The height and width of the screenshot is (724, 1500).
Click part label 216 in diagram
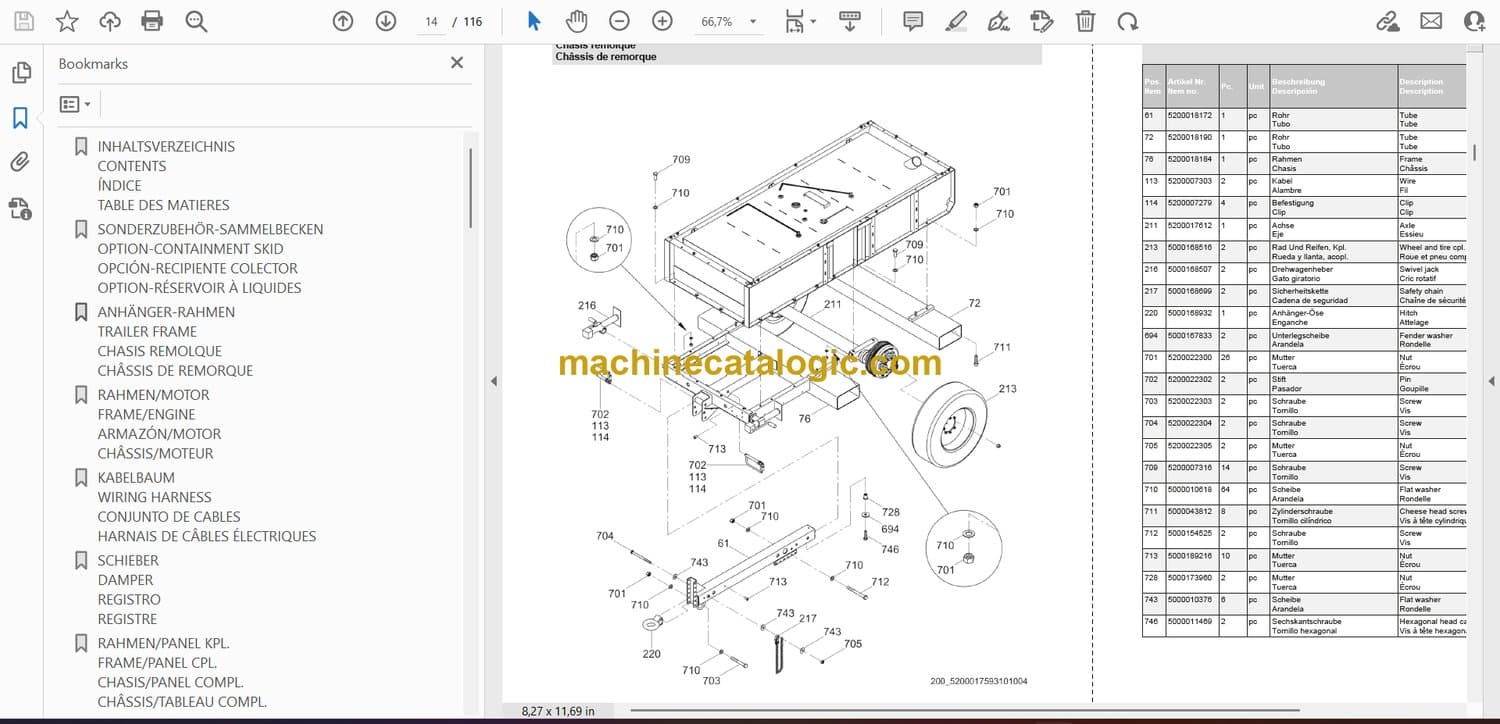586,306
